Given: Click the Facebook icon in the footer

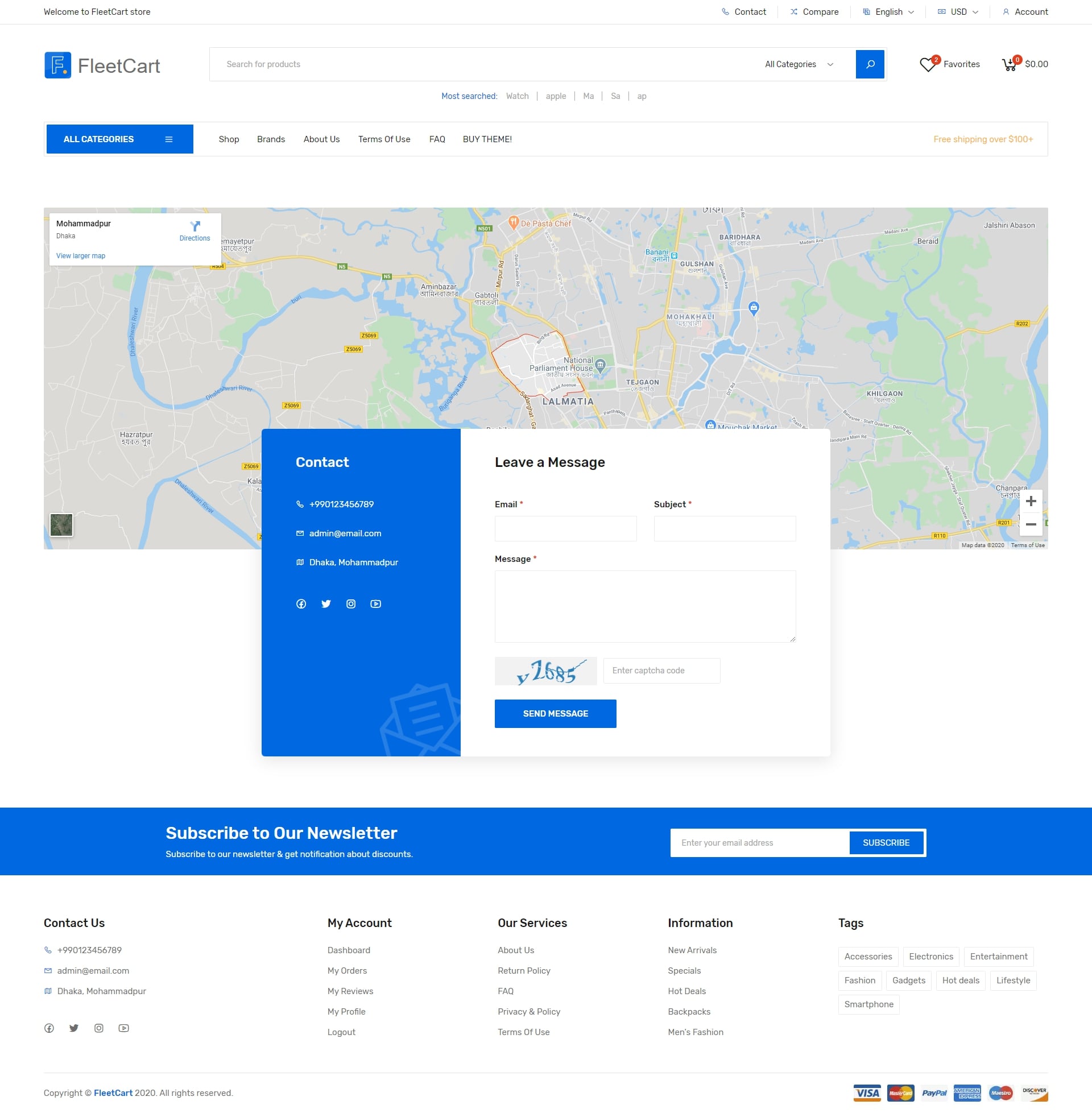Looking at the screenshot, I should click(x=49, y=1028).
